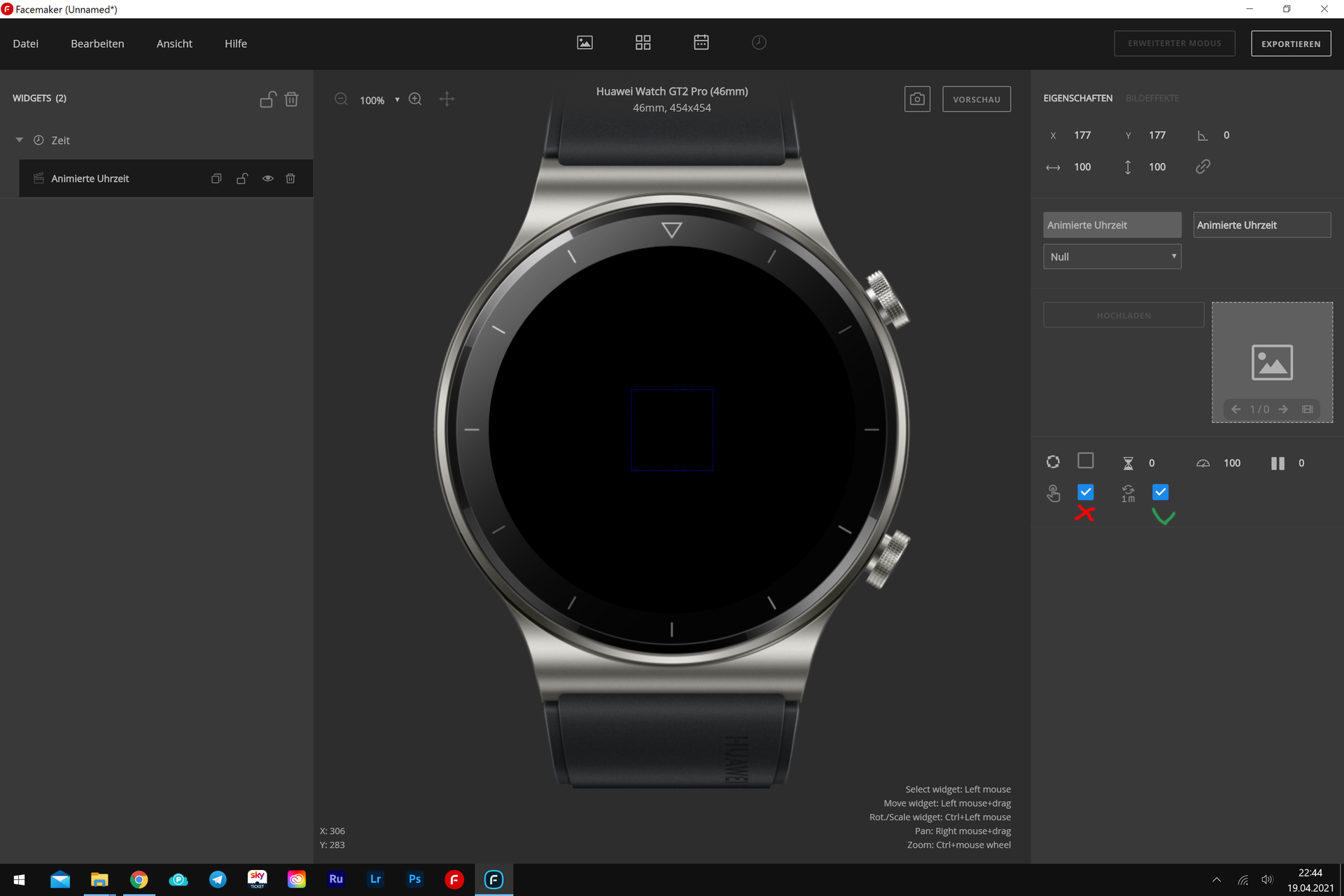Open Telegram from the taskbar

[218, 879]
